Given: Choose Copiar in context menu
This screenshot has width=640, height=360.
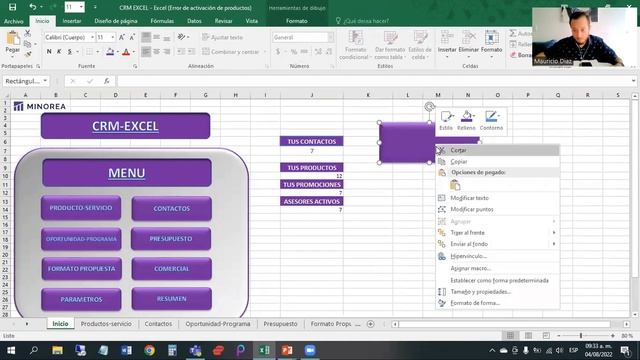Looking at the screenshot, I should tap(498, 162).
